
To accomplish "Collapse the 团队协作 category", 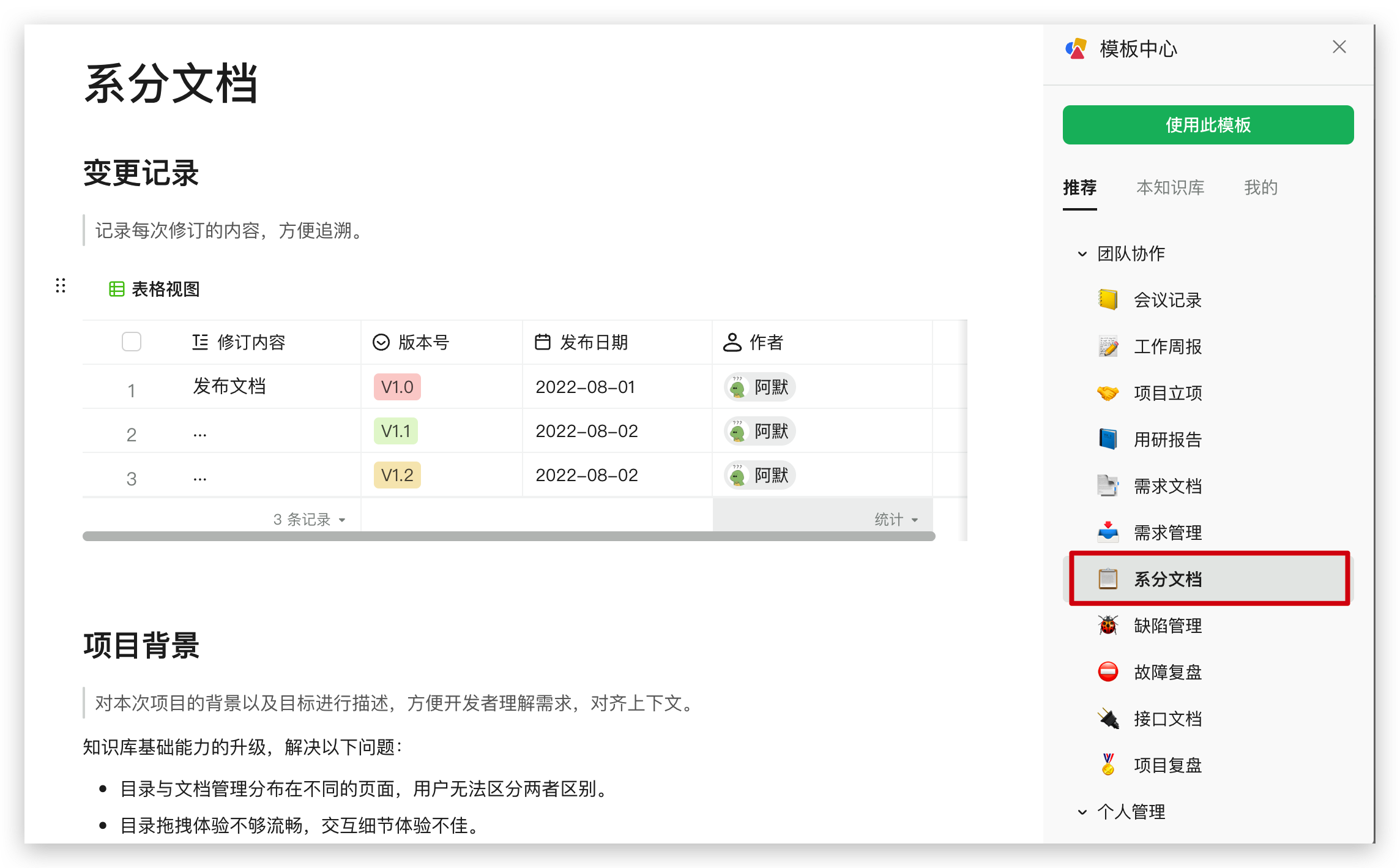I will tap(1082, 254).
